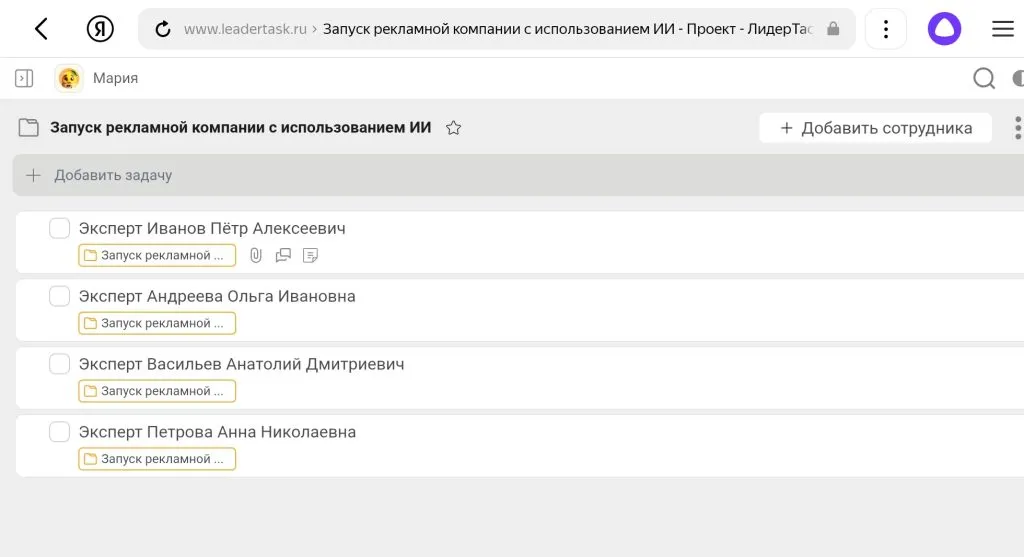
Task: Click the Добавить задачу input field
Action: [x=518, y=175]
